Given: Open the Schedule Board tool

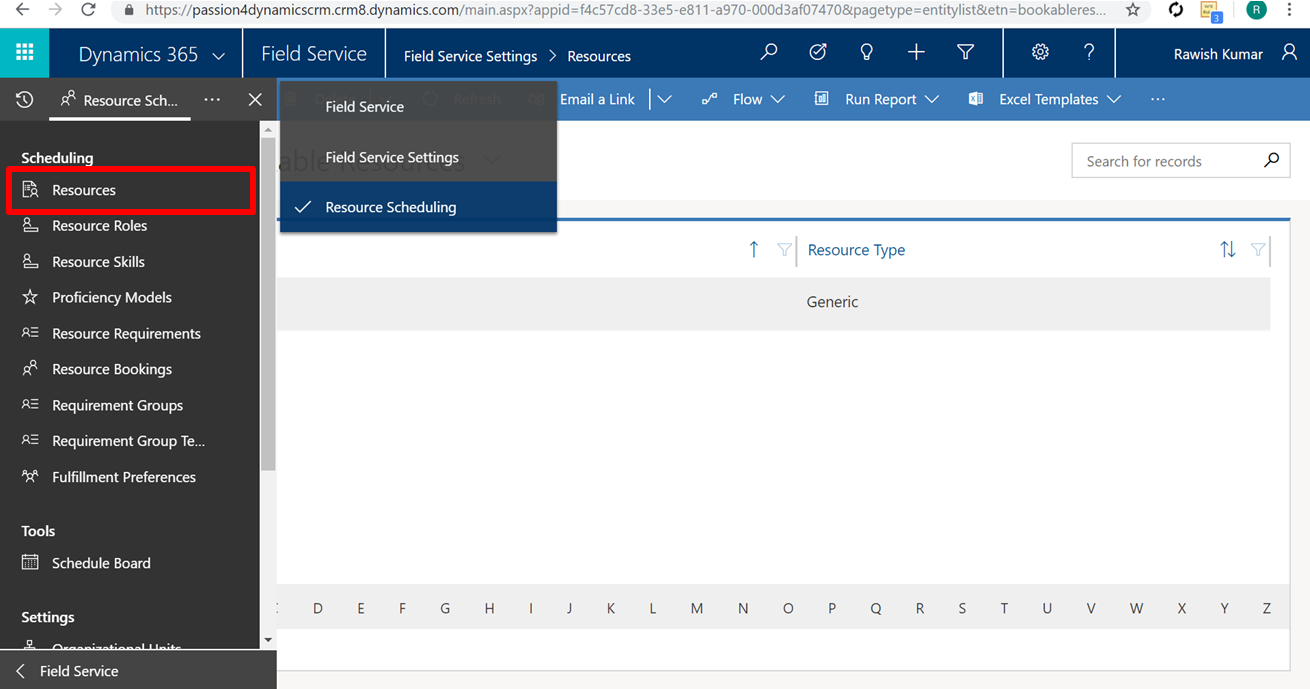Looking at the screenshot, I should coord(101,563).
